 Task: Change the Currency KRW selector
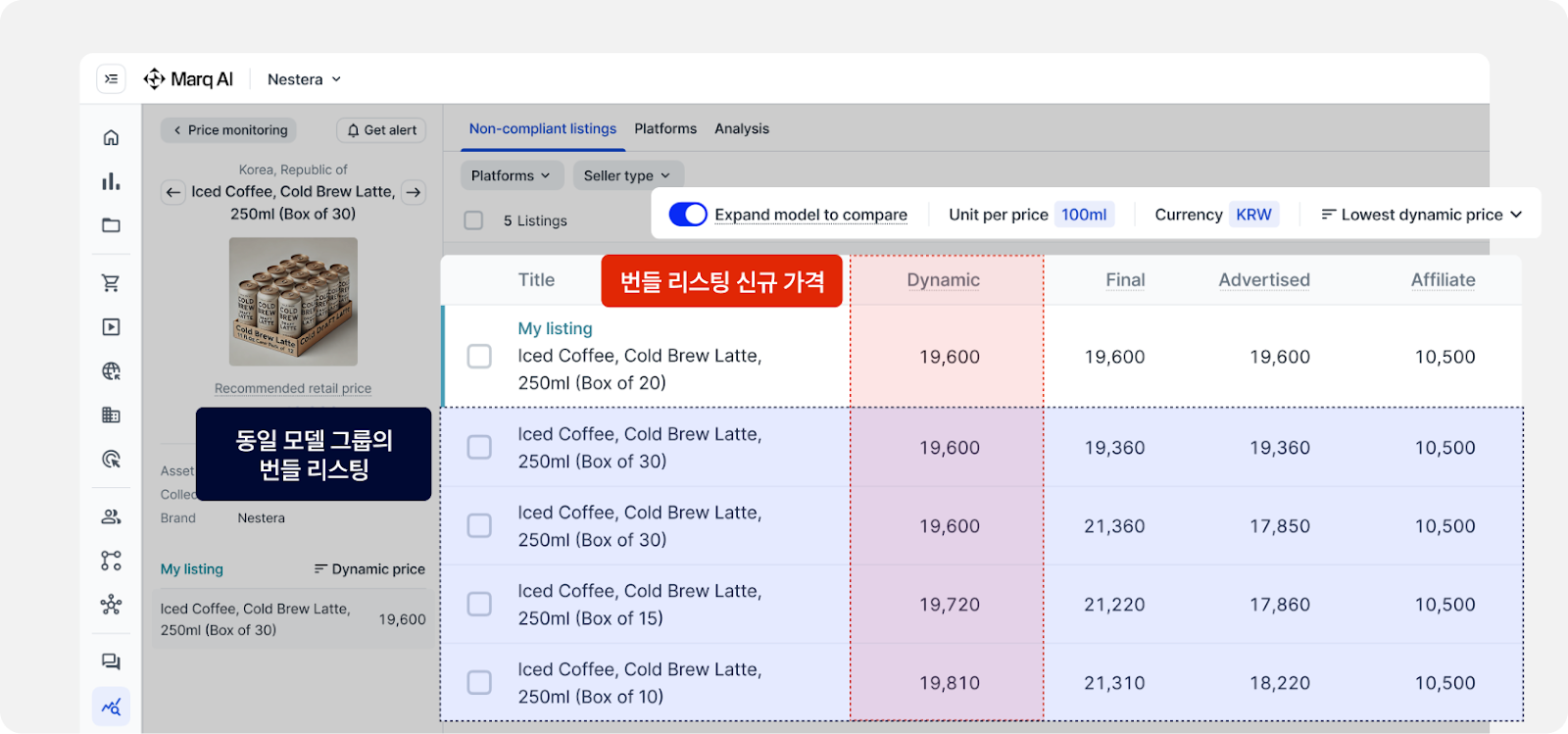1253,215
